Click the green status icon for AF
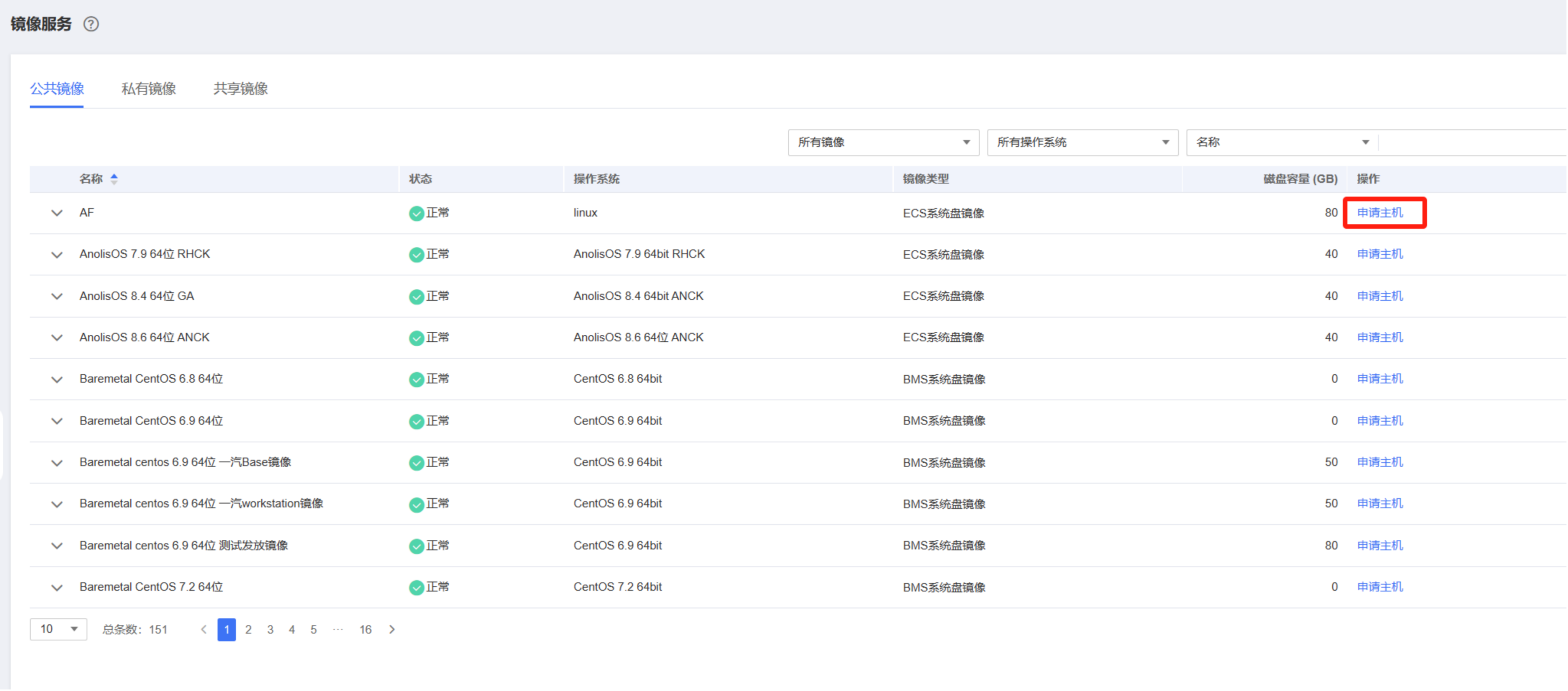 click(417, 213)
